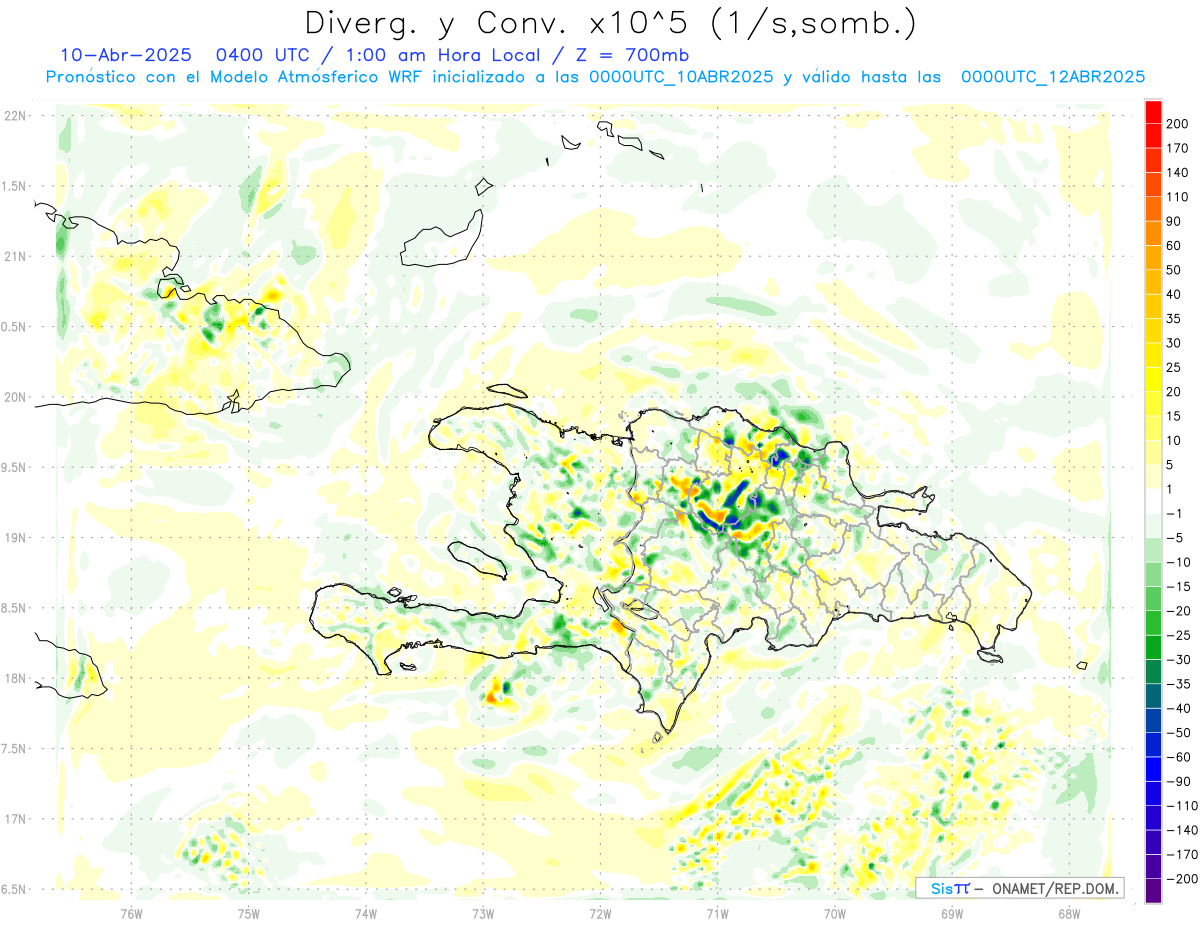Image resolution: width=1200 pixels, height=927 pixels.
Task: Click the "0.5N" latitude tick label
Action: (x=14, y=327)
